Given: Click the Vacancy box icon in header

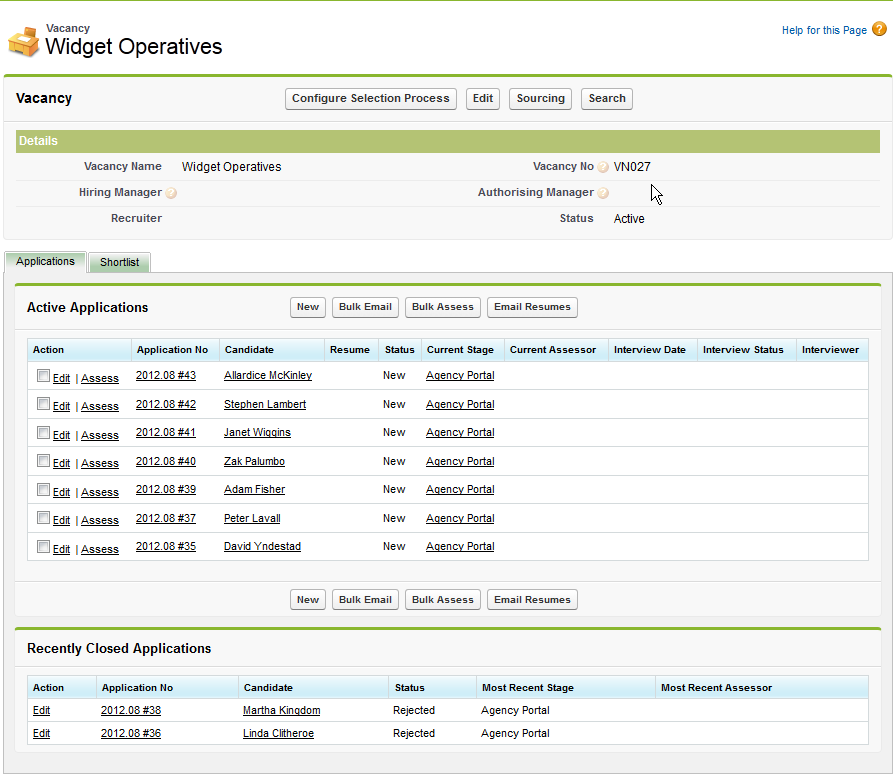Looking at the screenshot, I should click(x=23, y=42).
